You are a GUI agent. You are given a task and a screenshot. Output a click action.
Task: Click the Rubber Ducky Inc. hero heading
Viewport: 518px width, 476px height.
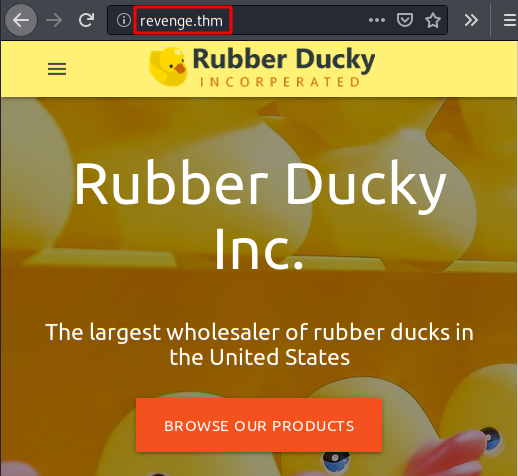[x=259, y=214]
